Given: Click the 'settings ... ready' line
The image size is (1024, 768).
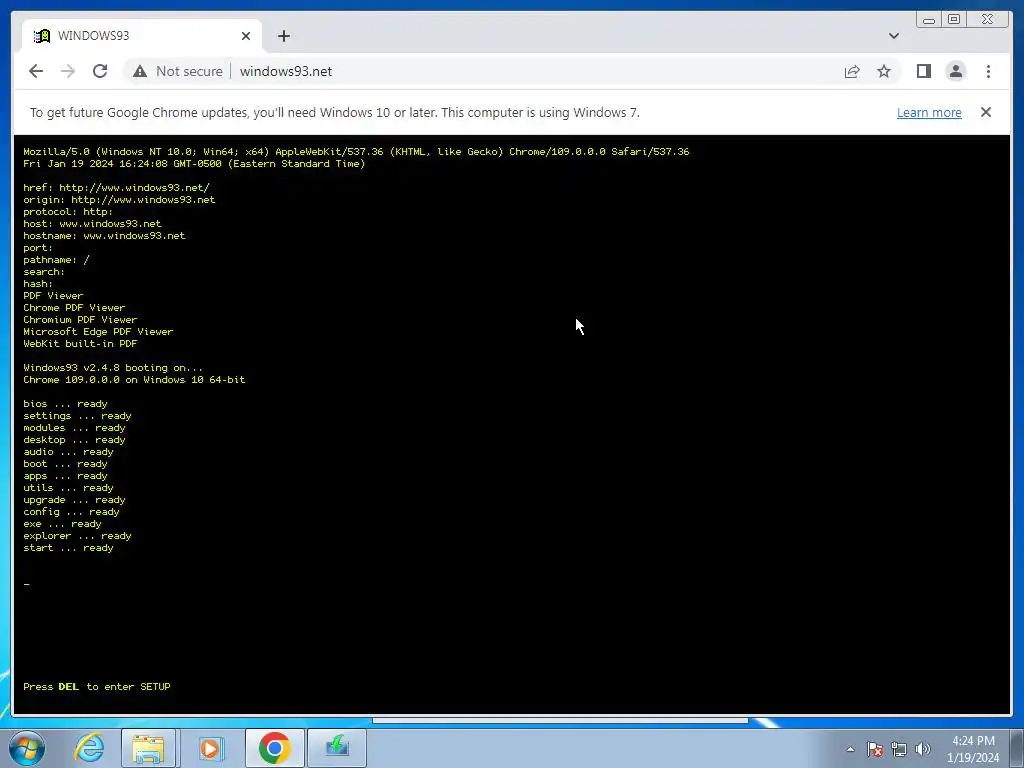Looking at the screenshot, I should [77, 416].
